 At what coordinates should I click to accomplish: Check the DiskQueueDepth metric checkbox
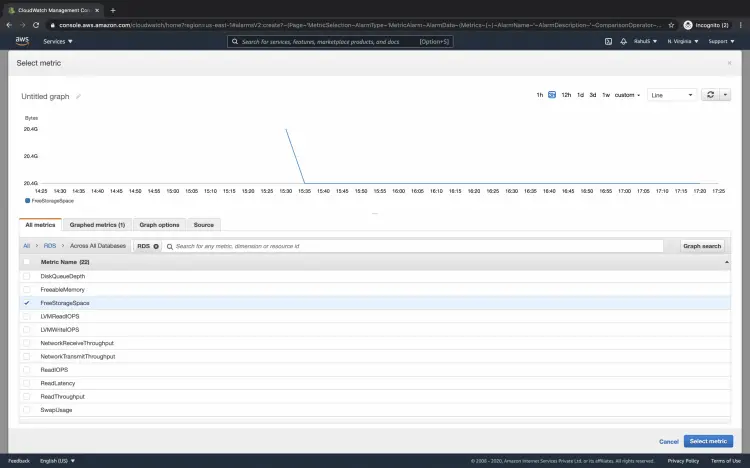[x=26, y=276]
